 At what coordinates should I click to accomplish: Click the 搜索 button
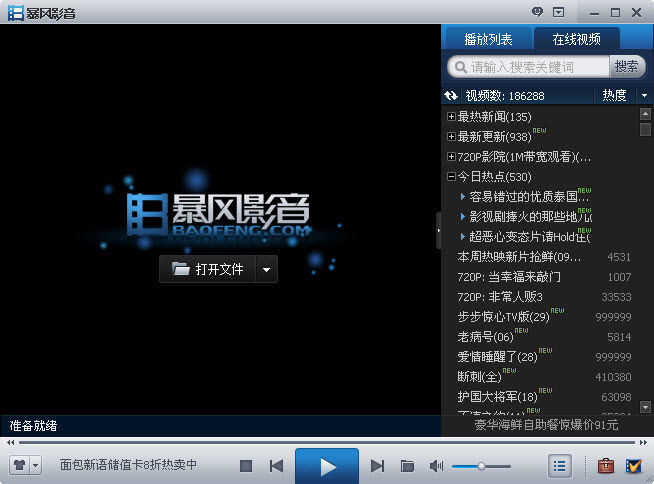tap(626, 67)
